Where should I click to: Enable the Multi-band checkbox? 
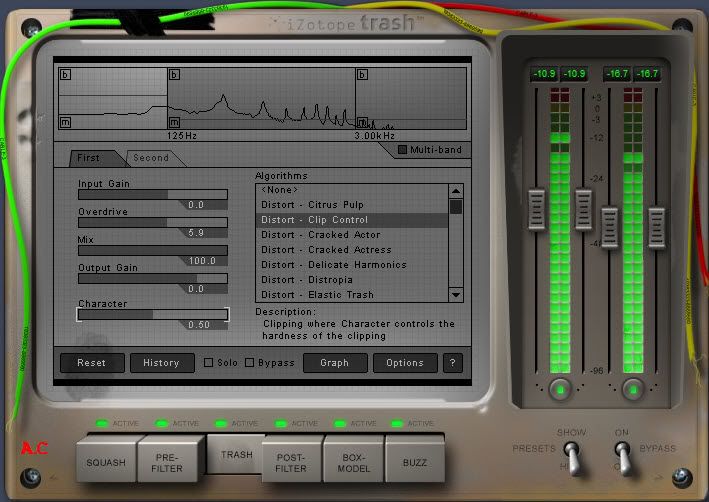click(403, 150)
